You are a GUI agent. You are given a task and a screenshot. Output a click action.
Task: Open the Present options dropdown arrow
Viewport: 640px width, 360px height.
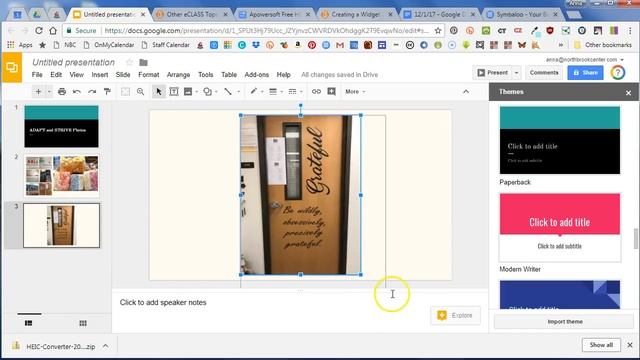(516, 73)
